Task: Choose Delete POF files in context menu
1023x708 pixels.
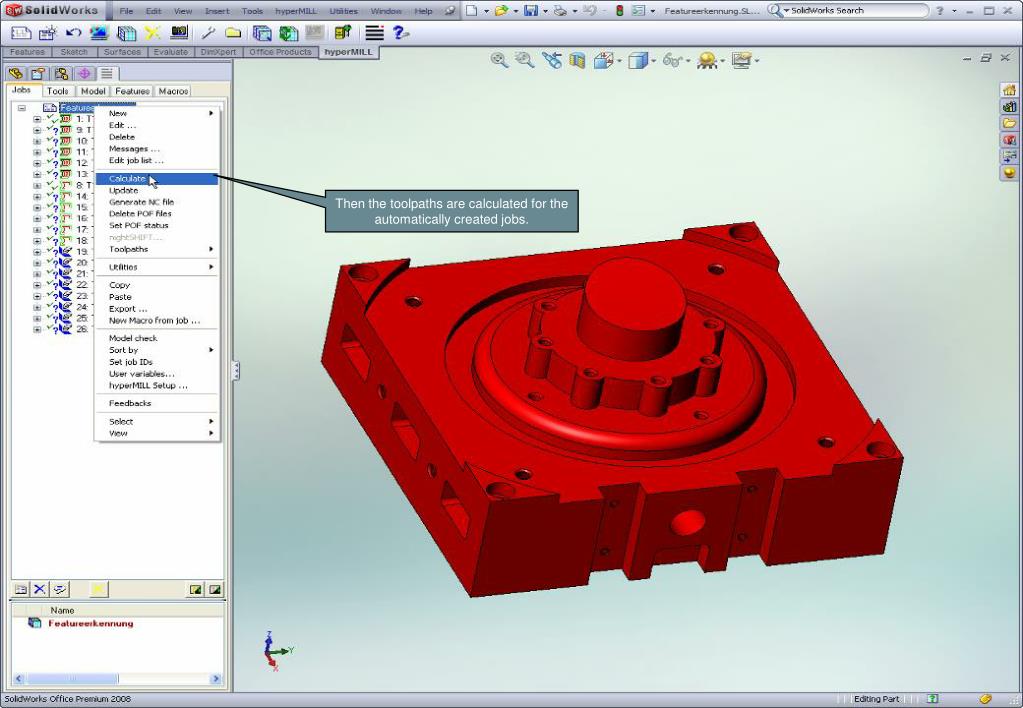Action: click(157, 214)
